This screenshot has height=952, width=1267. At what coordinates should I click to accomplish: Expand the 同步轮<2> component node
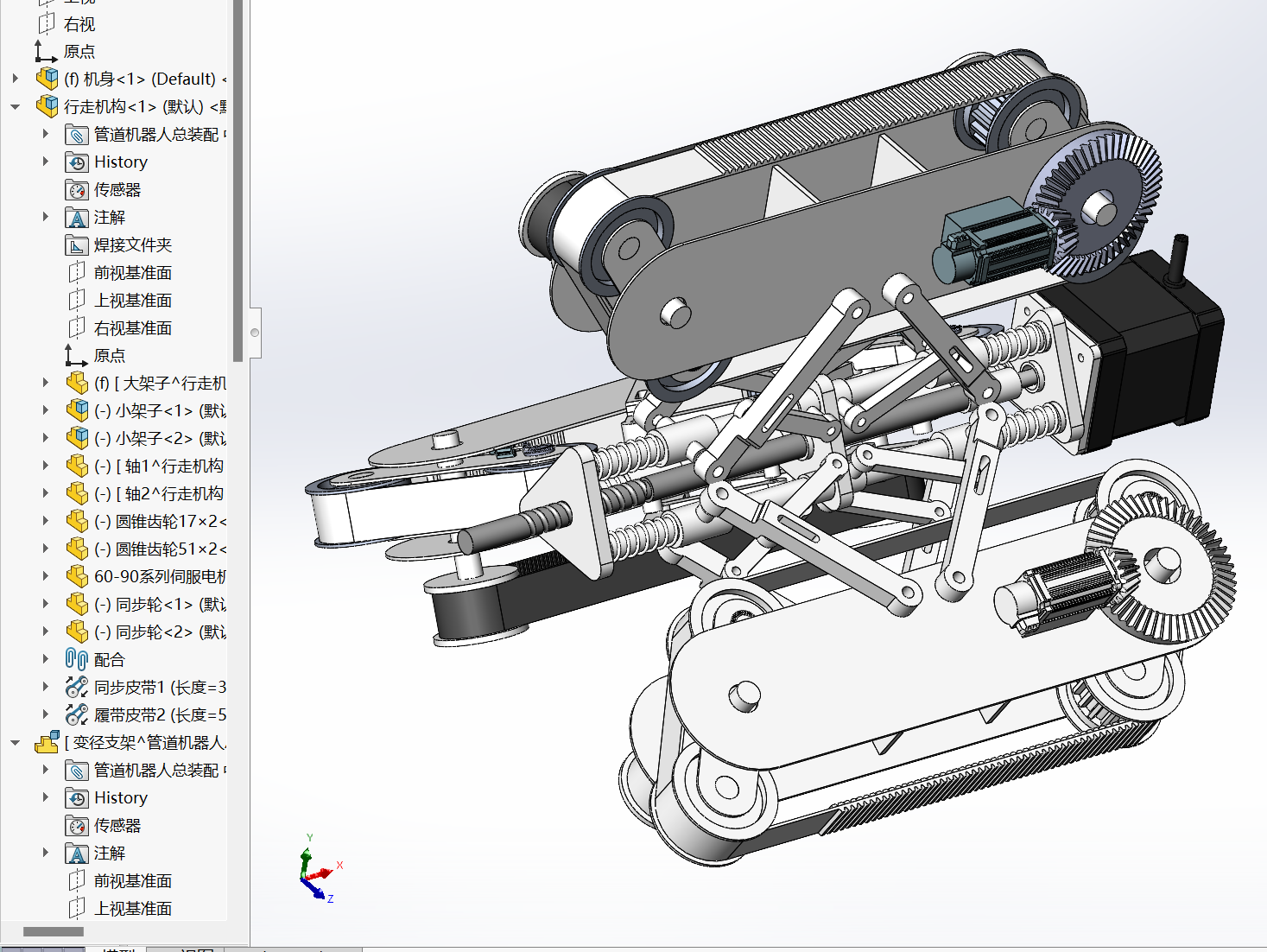46,631
